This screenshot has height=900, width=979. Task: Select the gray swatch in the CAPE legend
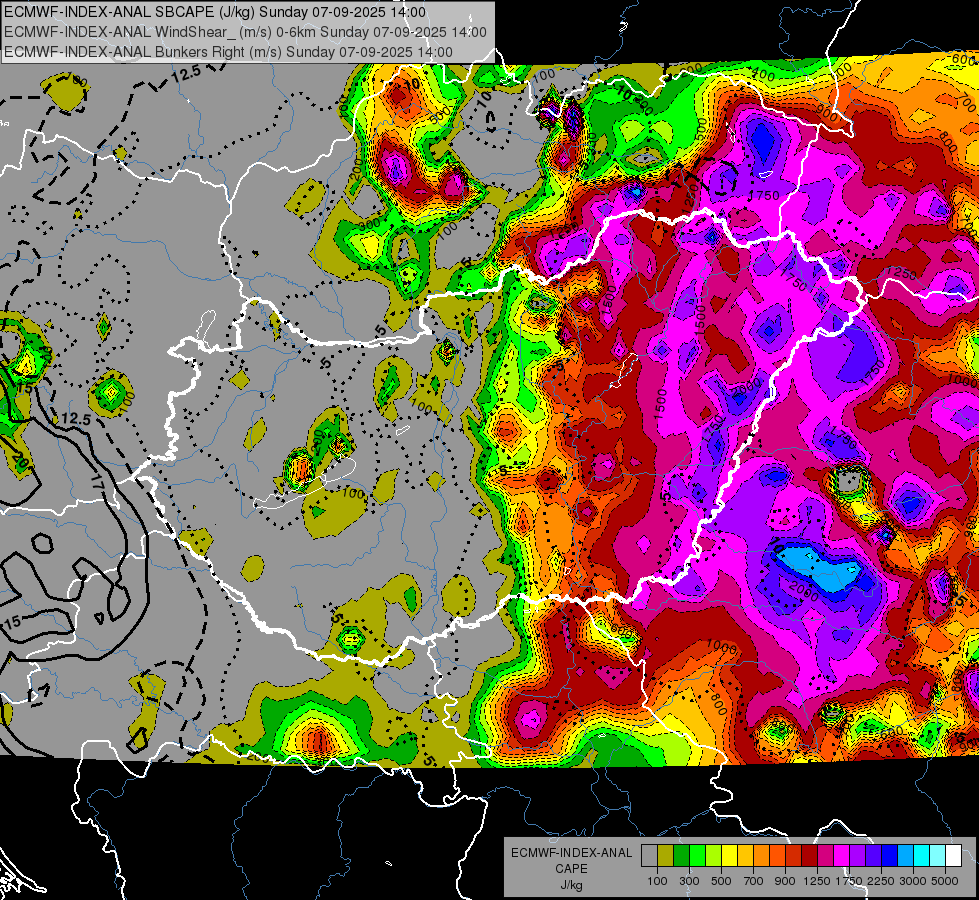tap(649, 856)
